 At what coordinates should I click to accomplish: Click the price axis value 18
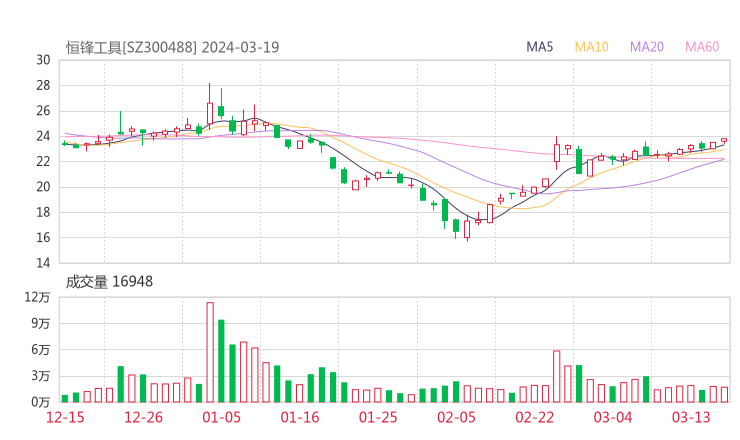point(43,212)
